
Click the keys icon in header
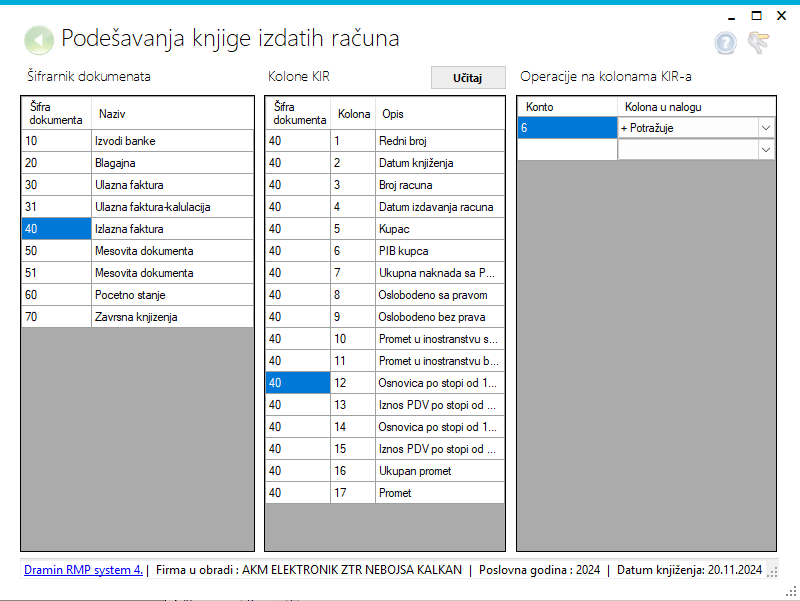(x=759, y=42)
